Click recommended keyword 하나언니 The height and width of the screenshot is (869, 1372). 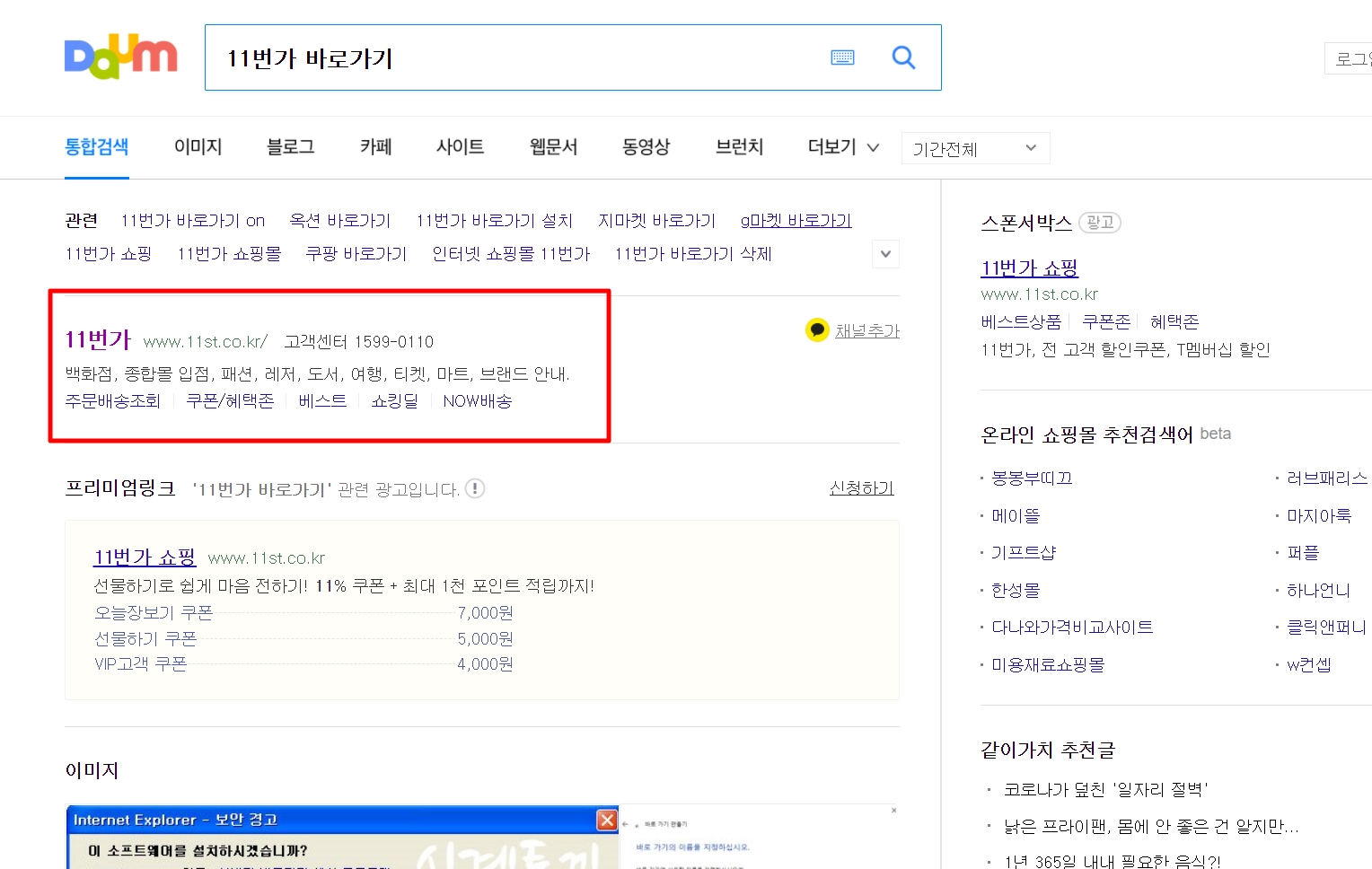point(1319,590)
